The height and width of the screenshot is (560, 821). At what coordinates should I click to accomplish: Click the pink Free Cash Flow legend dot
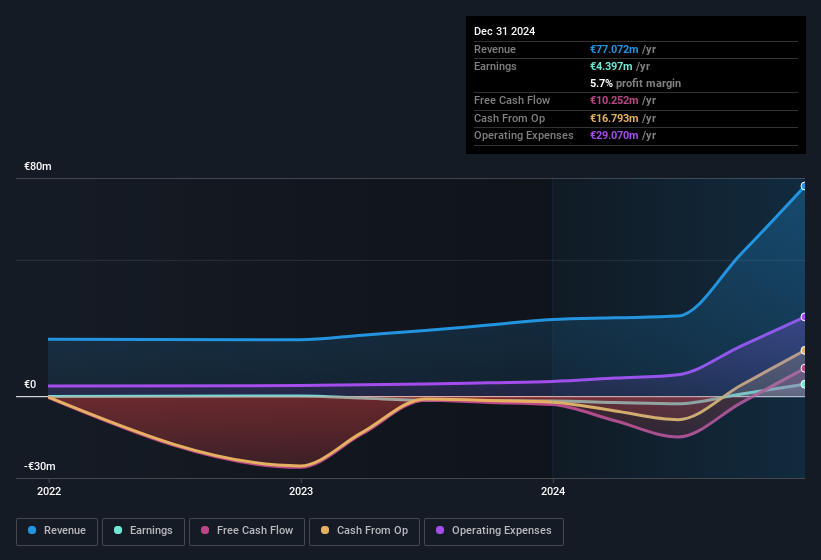pyautogui.click(x=205, y=530)
